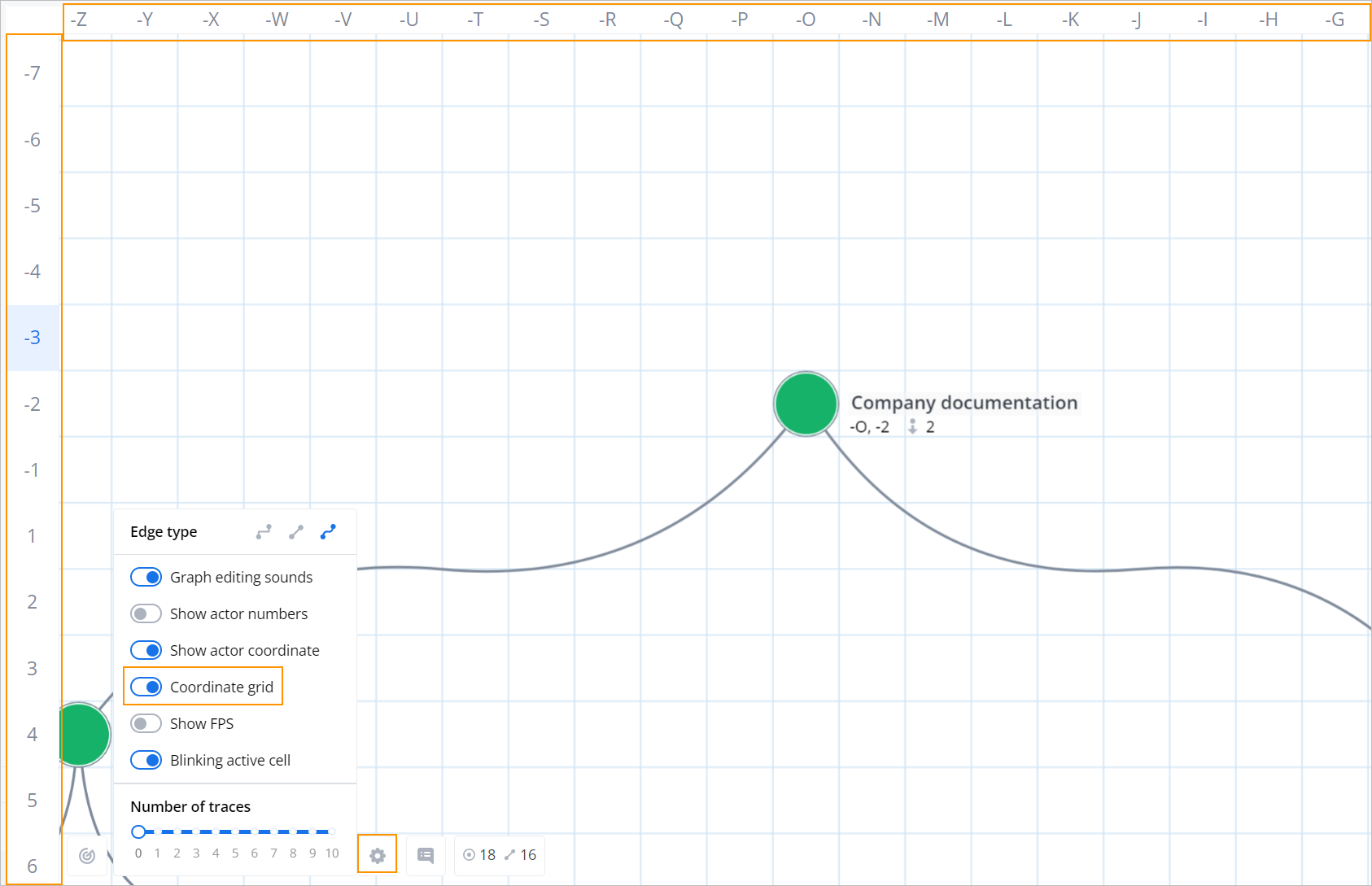Viewport: 1372px width, 886px height.
Task: Click the actors count 18 indicator
Action: click(479, 855)
